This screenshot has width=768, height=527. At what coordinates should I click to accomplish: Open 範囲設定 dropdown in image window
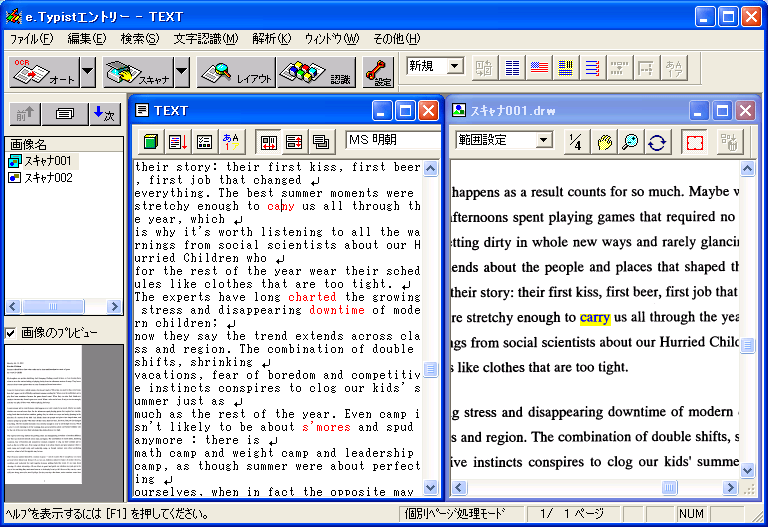[543, 140]
